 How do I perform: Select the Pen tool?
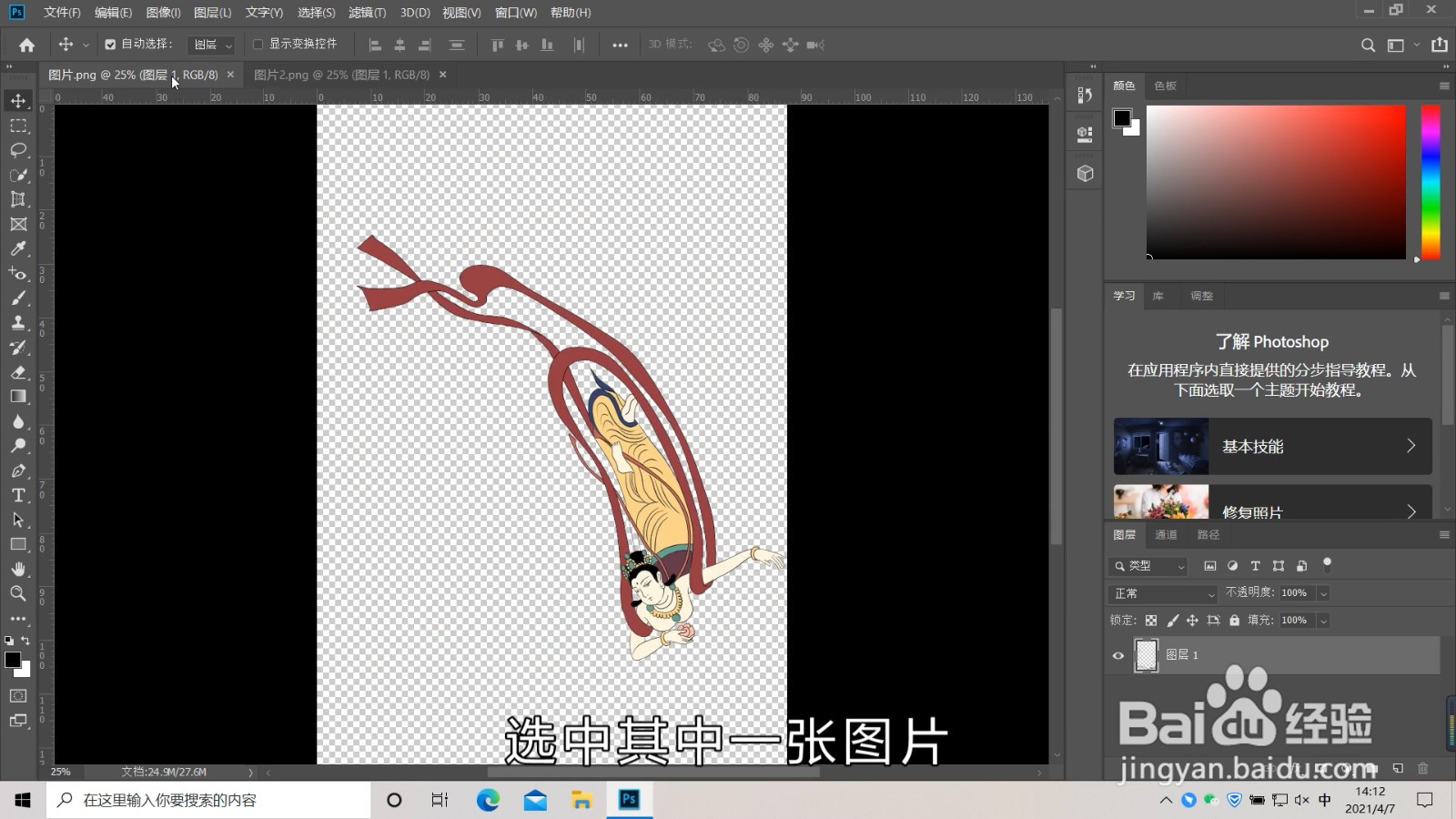pos(18,470)
